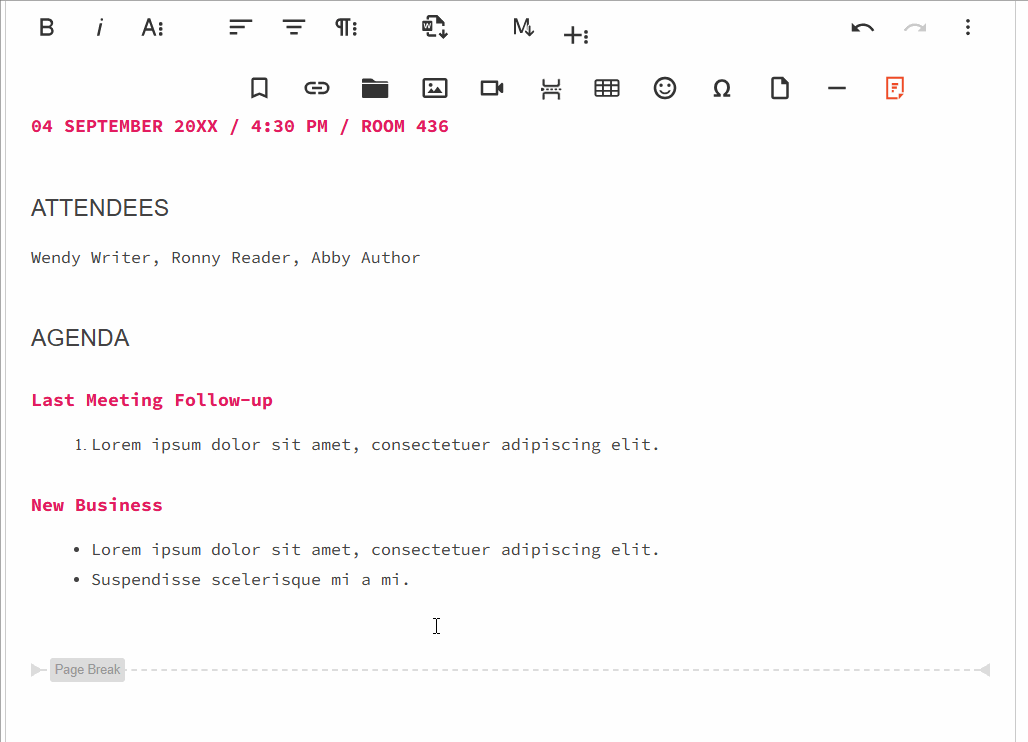Toggle italic formatting

coord(99,27)
